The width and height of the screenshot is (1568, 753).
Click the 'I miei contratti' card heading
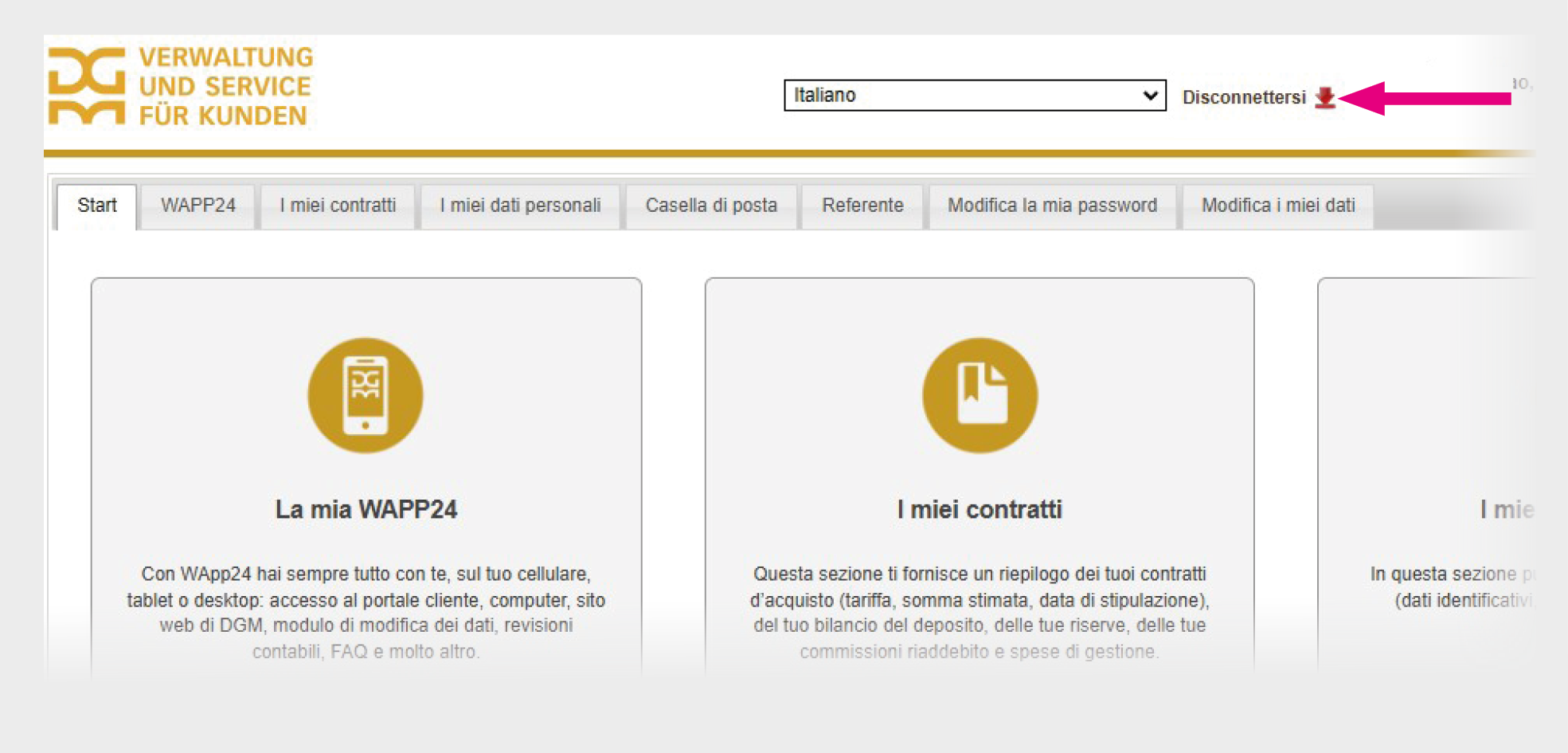pos(980,509)
